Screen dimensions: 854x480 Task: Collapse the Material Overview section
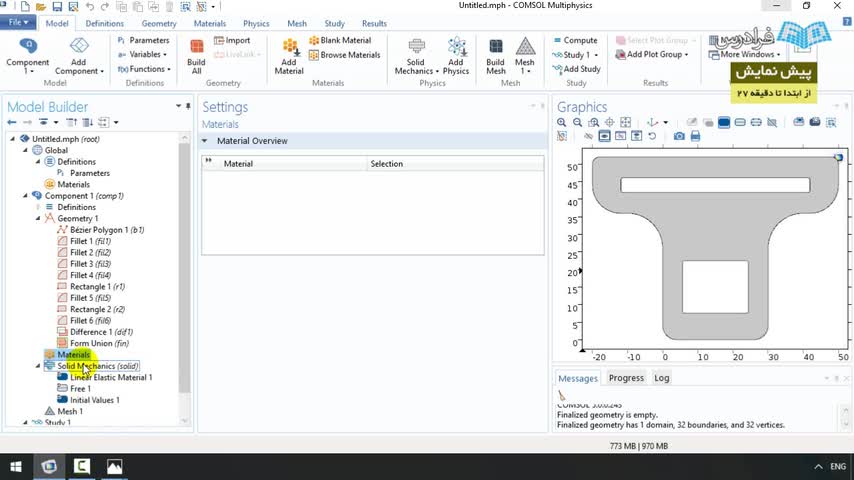pos(205,141)
